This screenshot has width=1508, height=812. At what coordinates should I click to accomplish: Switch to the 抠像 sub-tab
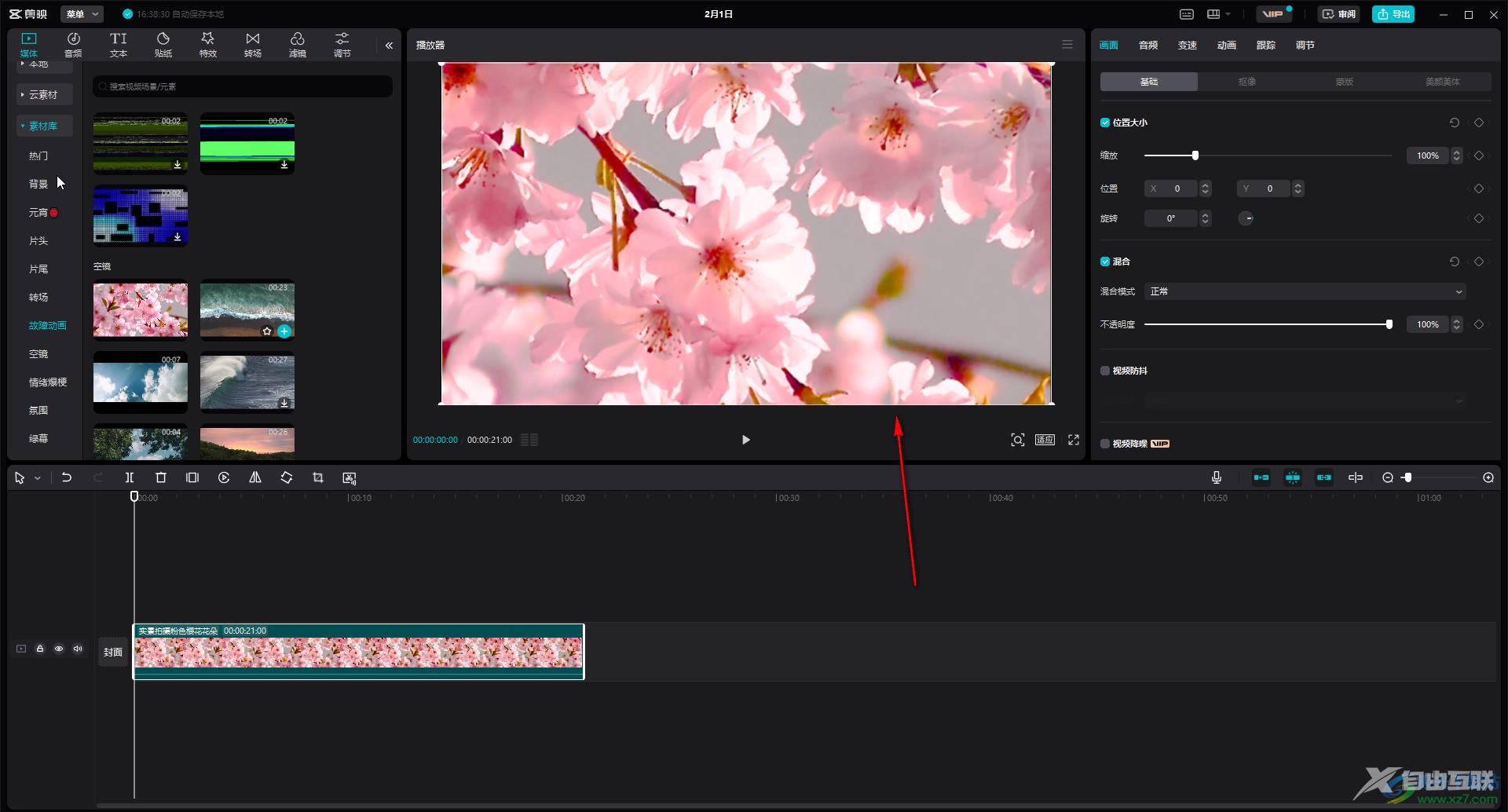1246,82
